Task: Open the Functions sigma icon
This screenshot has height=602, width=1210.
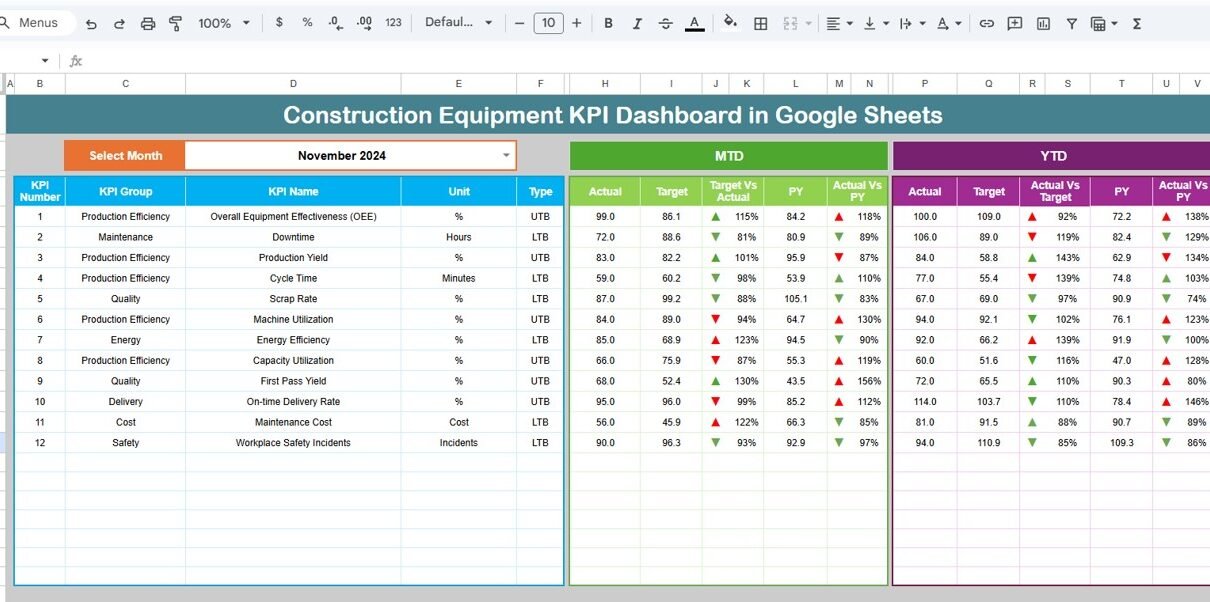Action: tap(1136, 23)
